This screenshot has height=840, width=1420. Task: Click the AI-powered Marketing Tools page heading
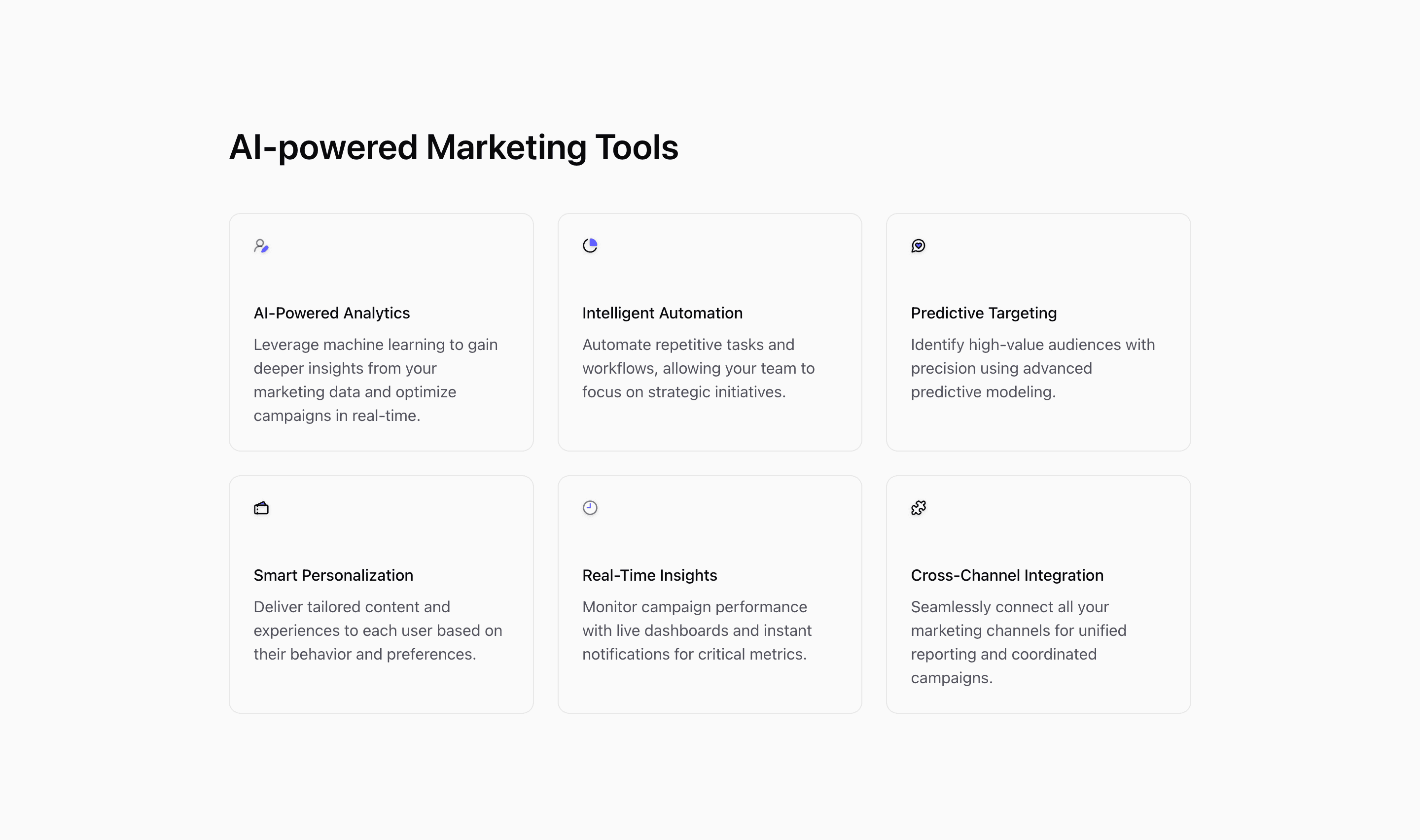pos(453,148)
